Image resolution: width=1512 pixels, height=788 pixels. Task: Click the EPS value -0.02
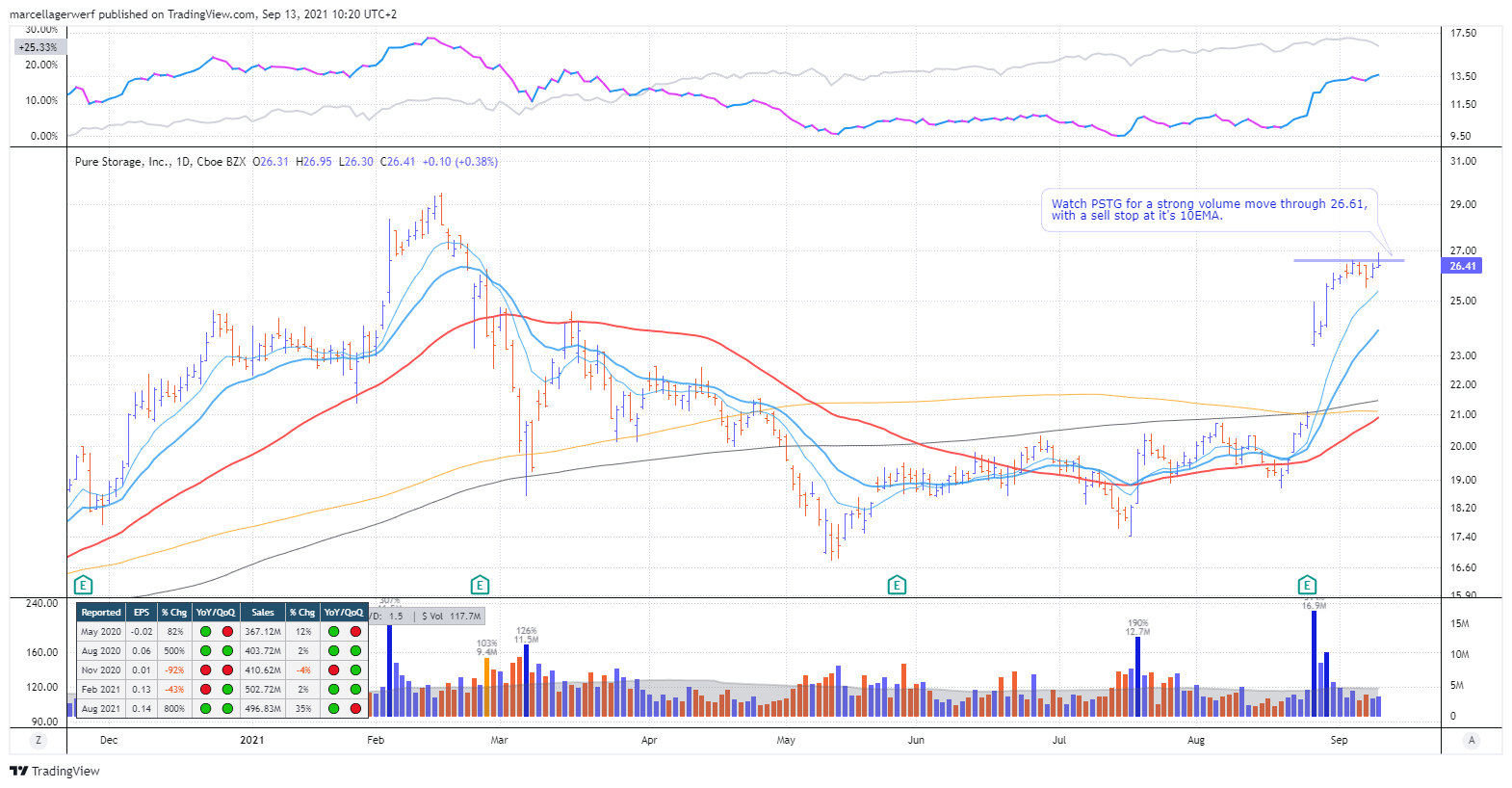click(142, 632)
